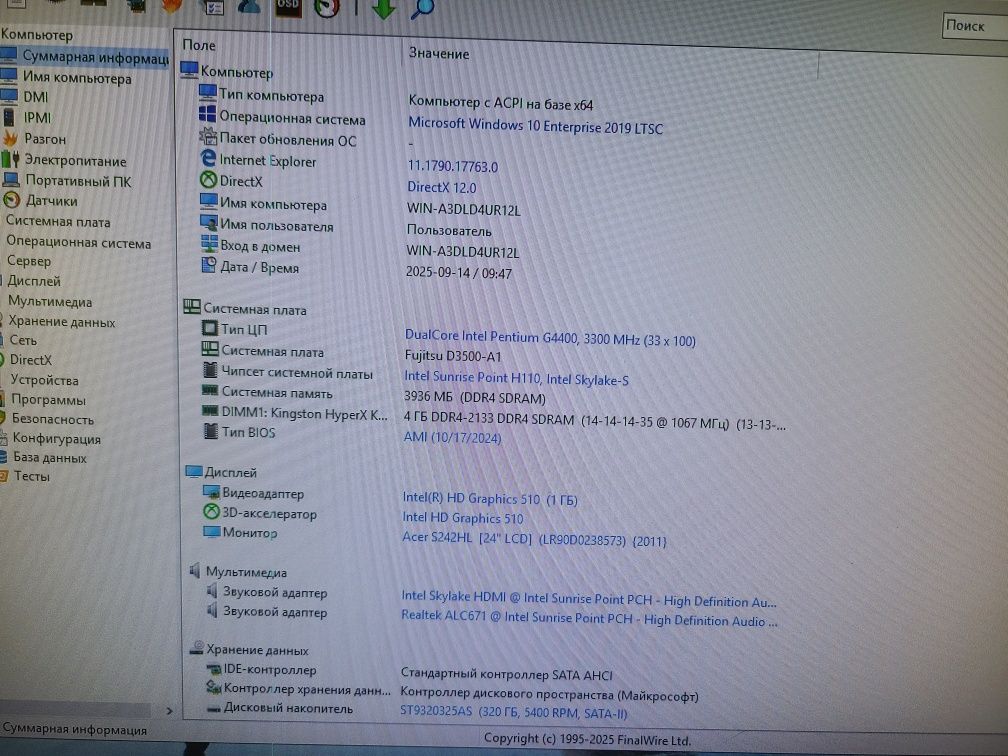
Task: Click the AMI (10/17/2024) BIOS link
Action: point(452,437)
